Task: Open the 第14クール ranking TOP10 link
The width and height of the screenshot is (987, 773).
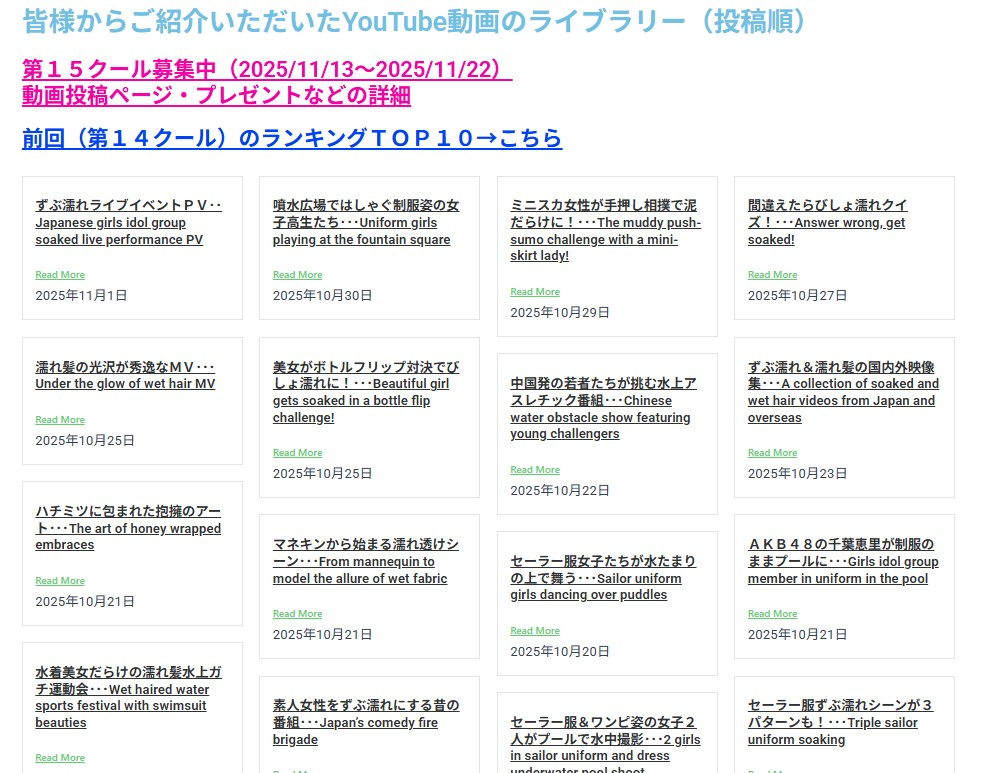Action: coord(291,138)
